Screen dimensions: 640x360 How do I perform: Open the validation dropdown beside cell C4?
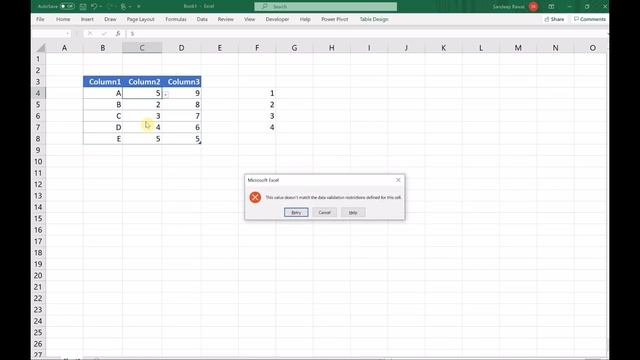click(166, 94)
